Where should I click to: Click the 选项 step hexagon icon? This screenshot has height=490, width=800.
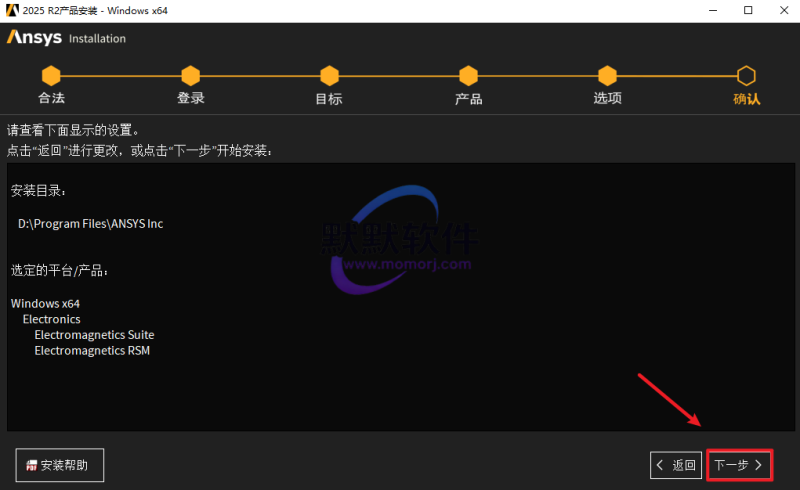607,76
